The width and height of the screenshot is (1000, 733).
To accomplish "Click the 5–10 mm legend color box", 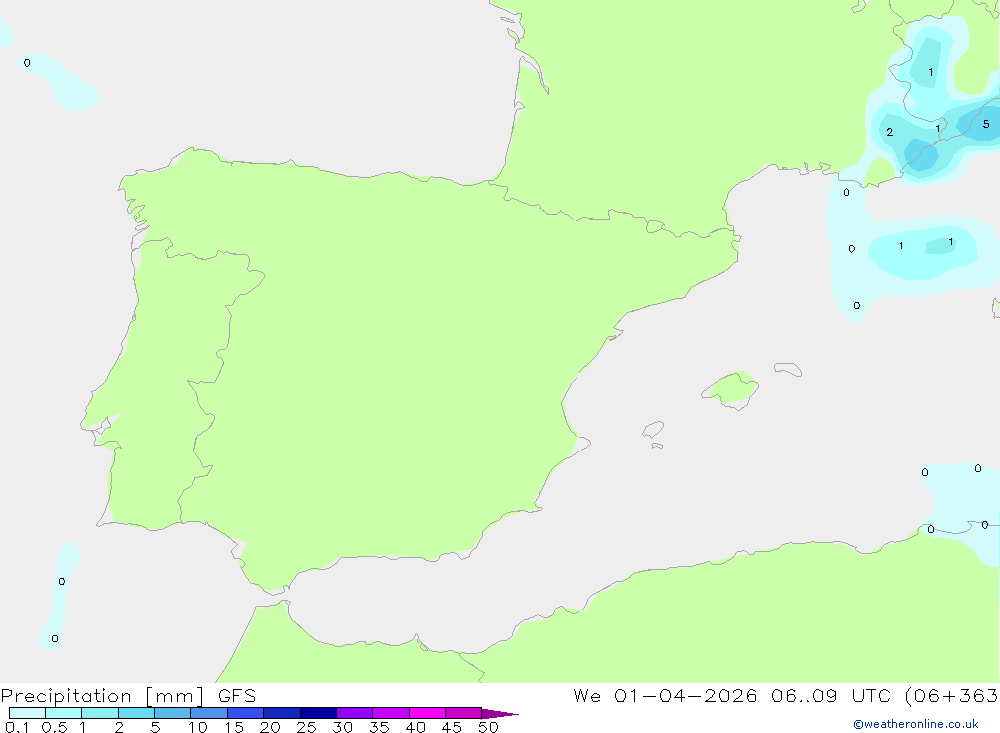I will (173, 713).
